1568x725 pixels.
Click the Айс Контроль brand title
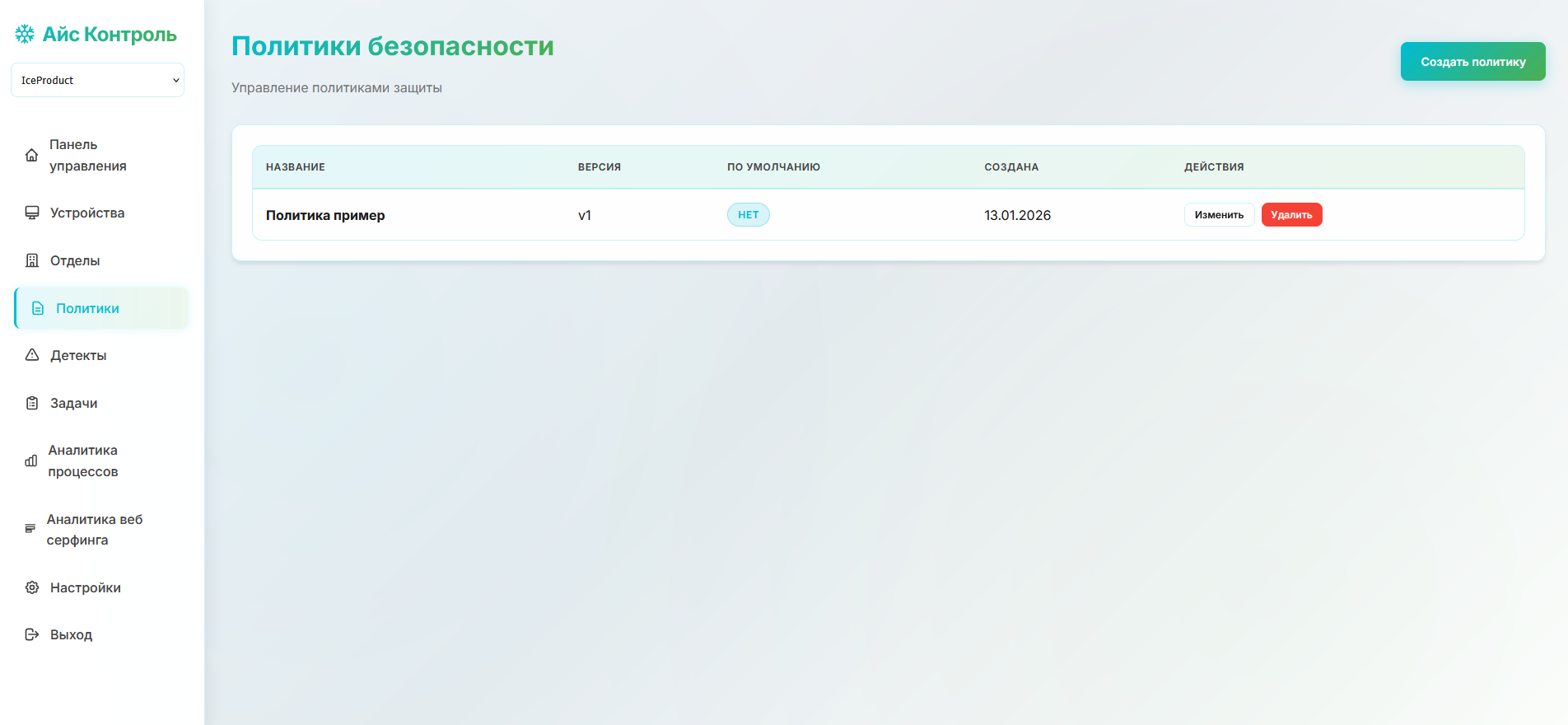110,34
